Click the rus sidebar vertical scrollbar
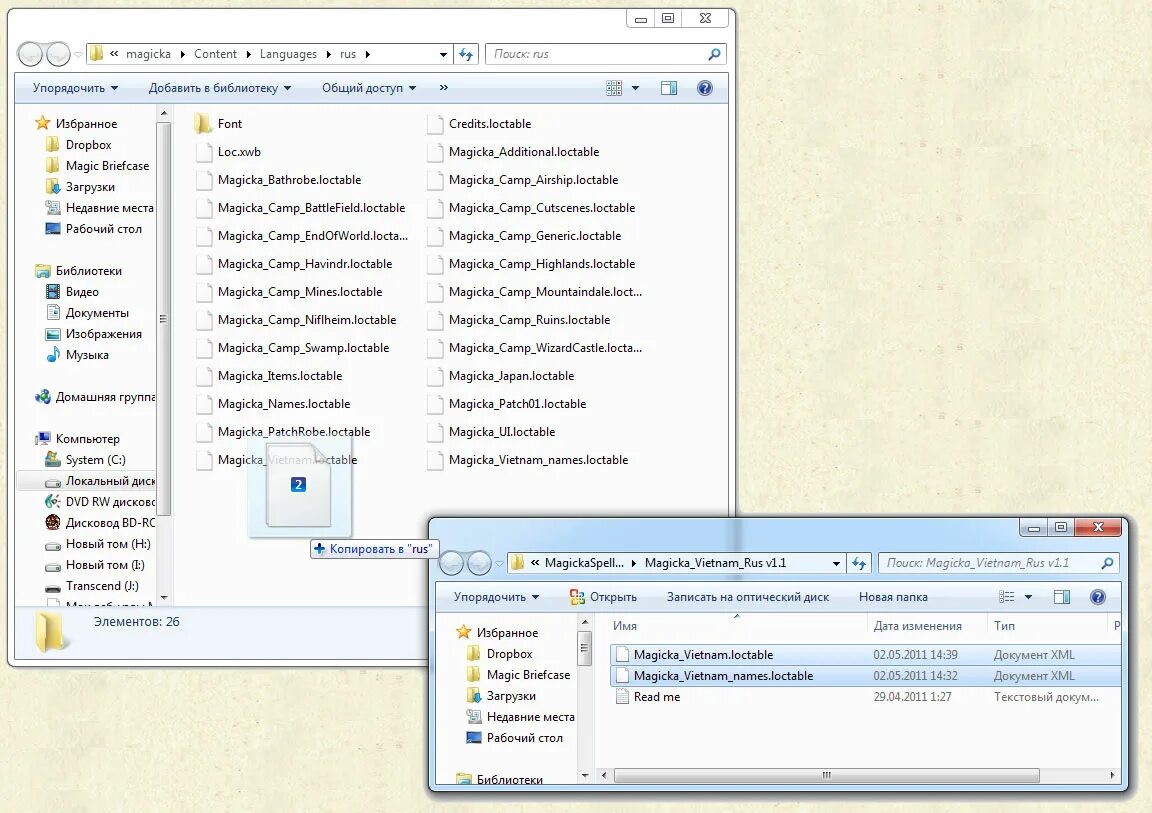1152x813 pixels. tap(164, 318)
